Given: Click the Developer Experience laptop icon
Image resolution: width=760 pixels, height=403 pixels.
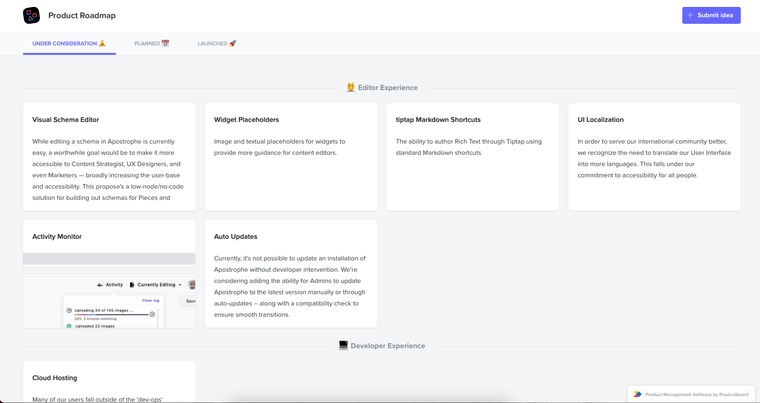Looking at the screenshot, I should 343,345.
